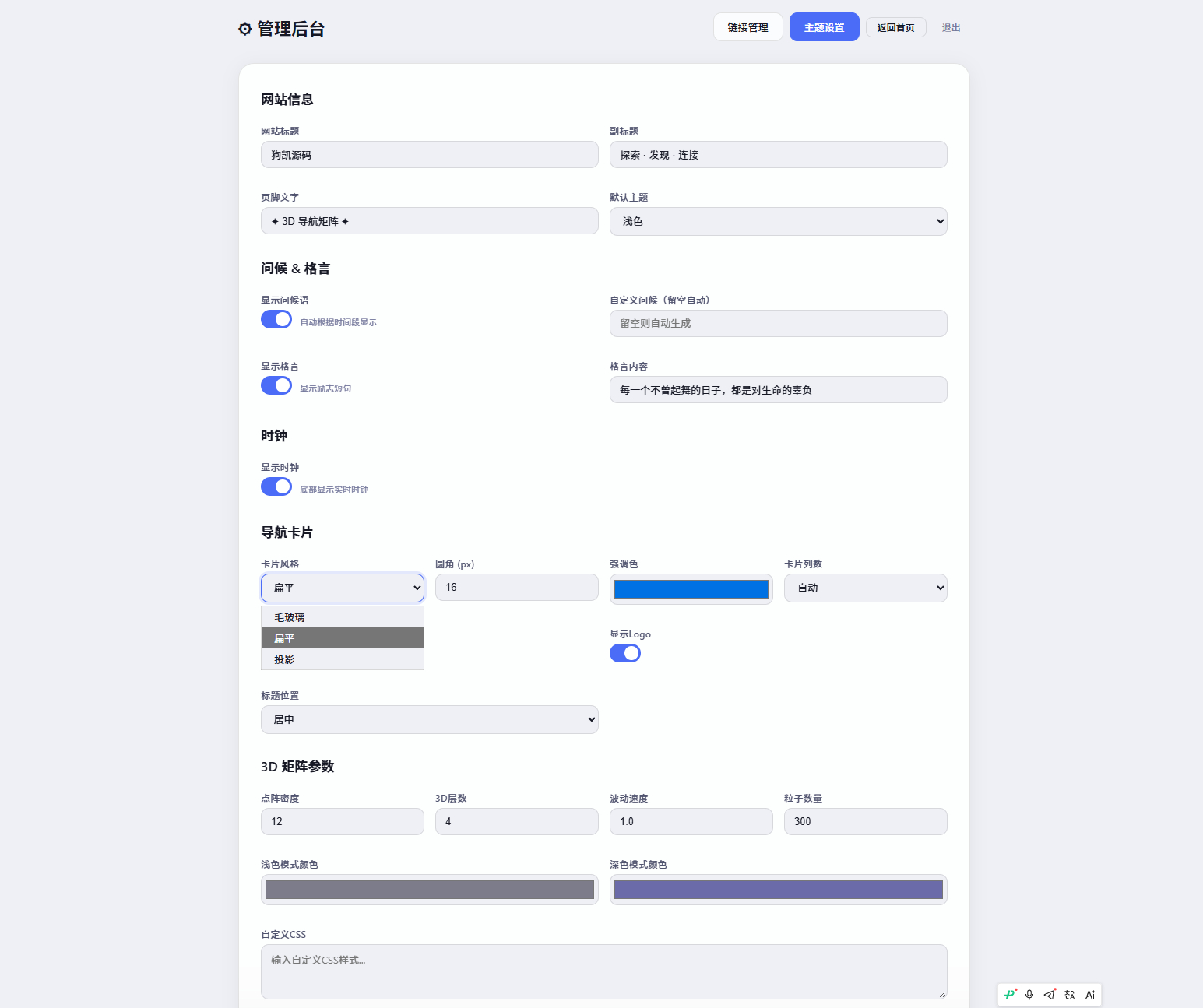
Task: Open the 强调色 blue color picker
Action: [x=691, y=589]
